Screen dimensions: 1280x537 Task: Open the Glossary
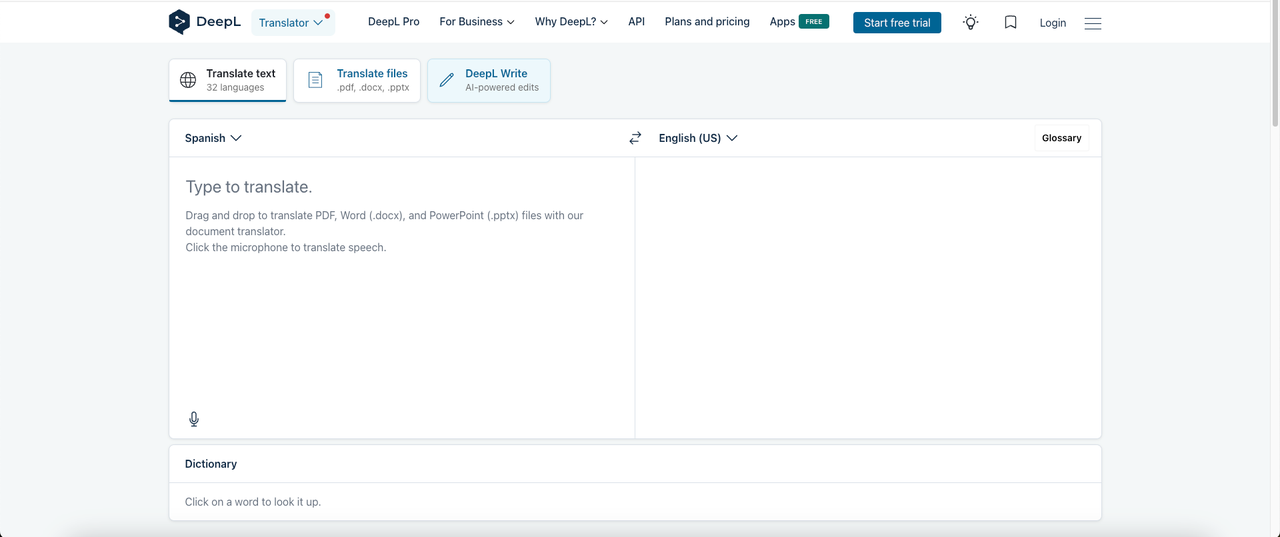point(1061,138)
